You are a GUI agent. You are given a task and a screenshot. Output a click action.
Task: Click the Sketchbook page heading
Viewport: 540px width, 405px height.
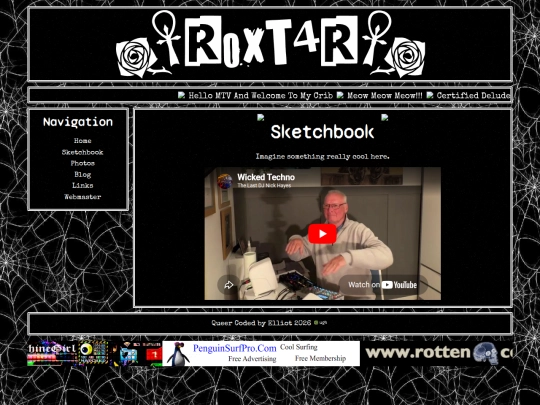click(322, 132)
